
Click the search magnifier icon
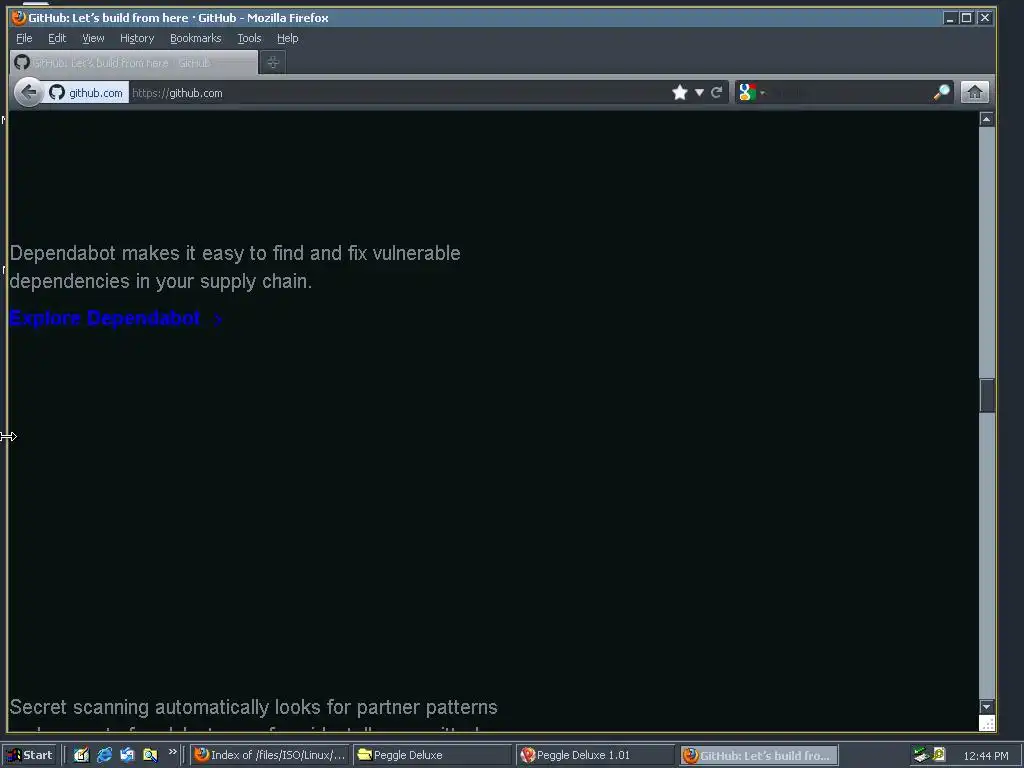point(941,93)
